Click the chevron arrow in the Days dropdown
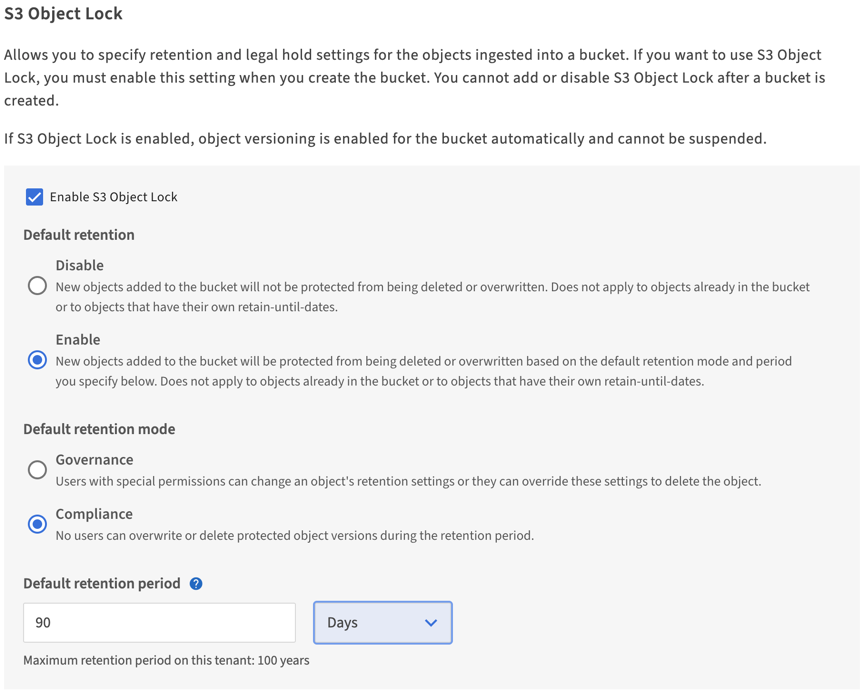 (431, 623)
